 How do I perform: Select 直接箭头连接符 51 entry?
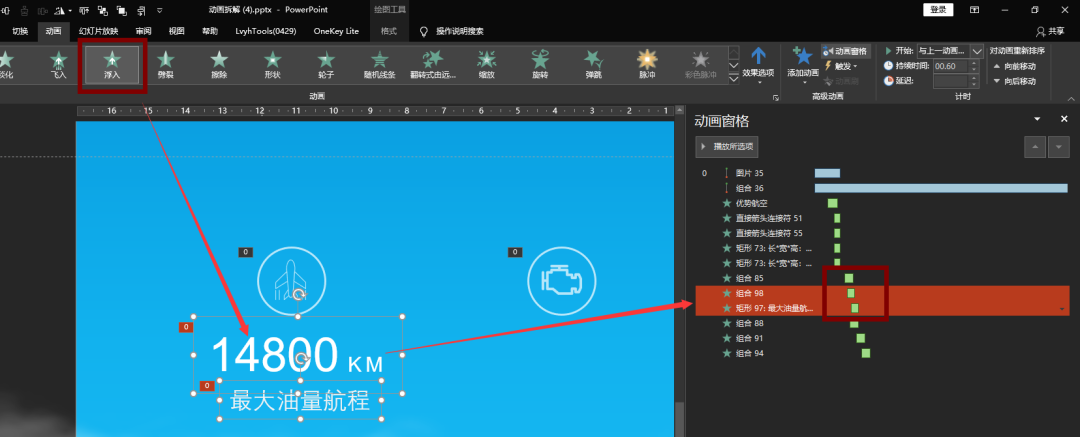pos(769,218)
